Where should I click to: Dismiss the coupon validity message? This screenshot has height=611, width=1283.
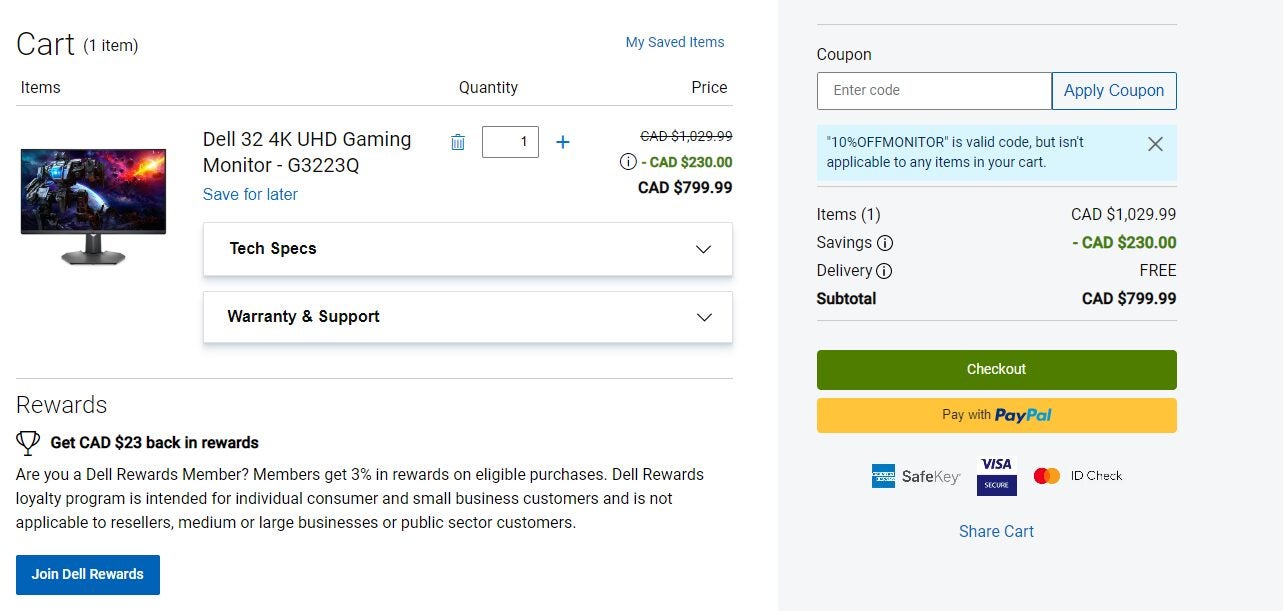click(1155, 144)
